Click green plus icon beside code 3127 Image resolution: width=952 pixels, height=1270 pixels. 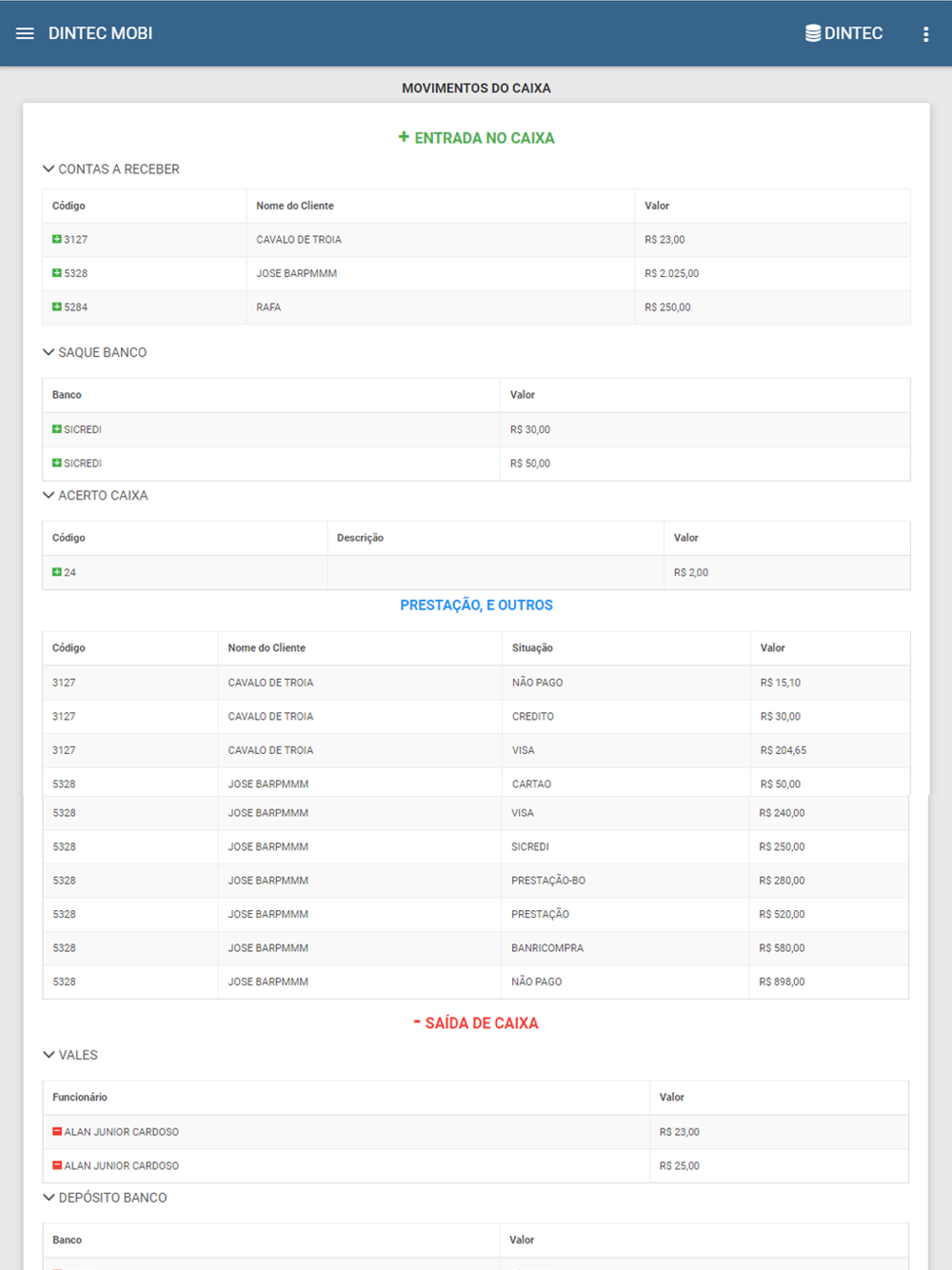(57, 240)
